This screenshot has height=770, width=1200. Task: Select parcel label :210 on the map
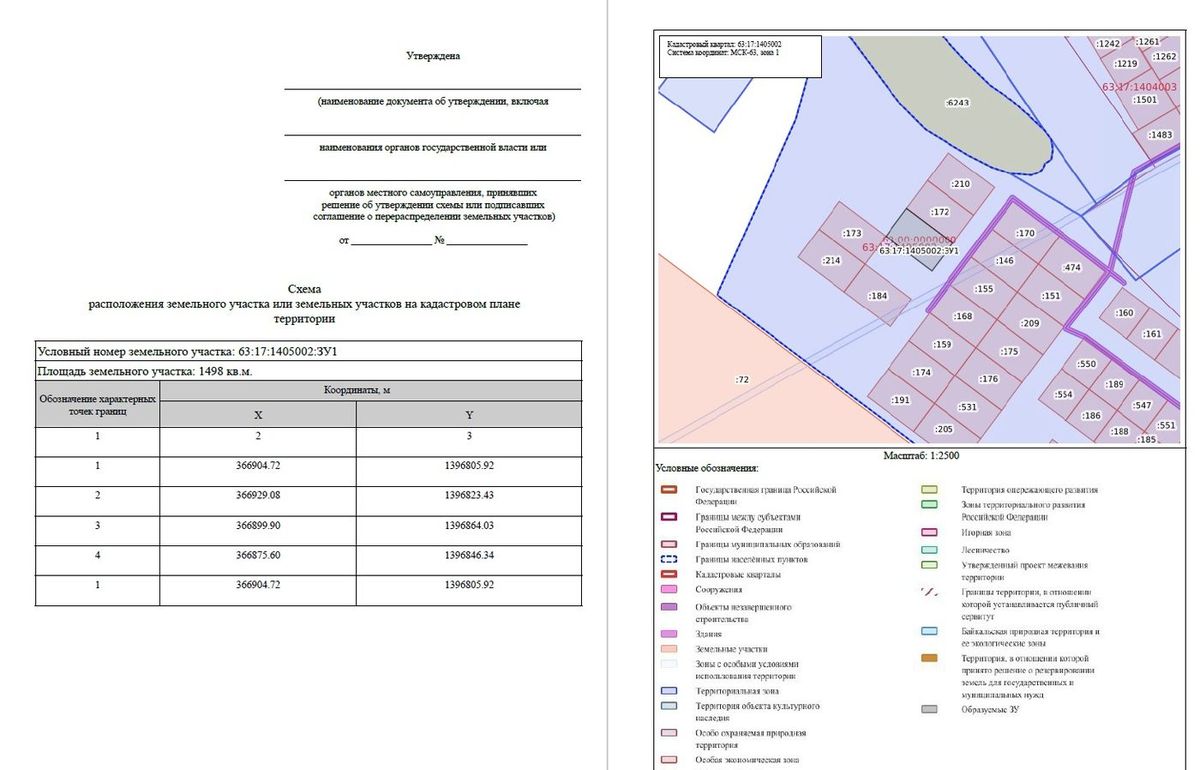(960, 184)
